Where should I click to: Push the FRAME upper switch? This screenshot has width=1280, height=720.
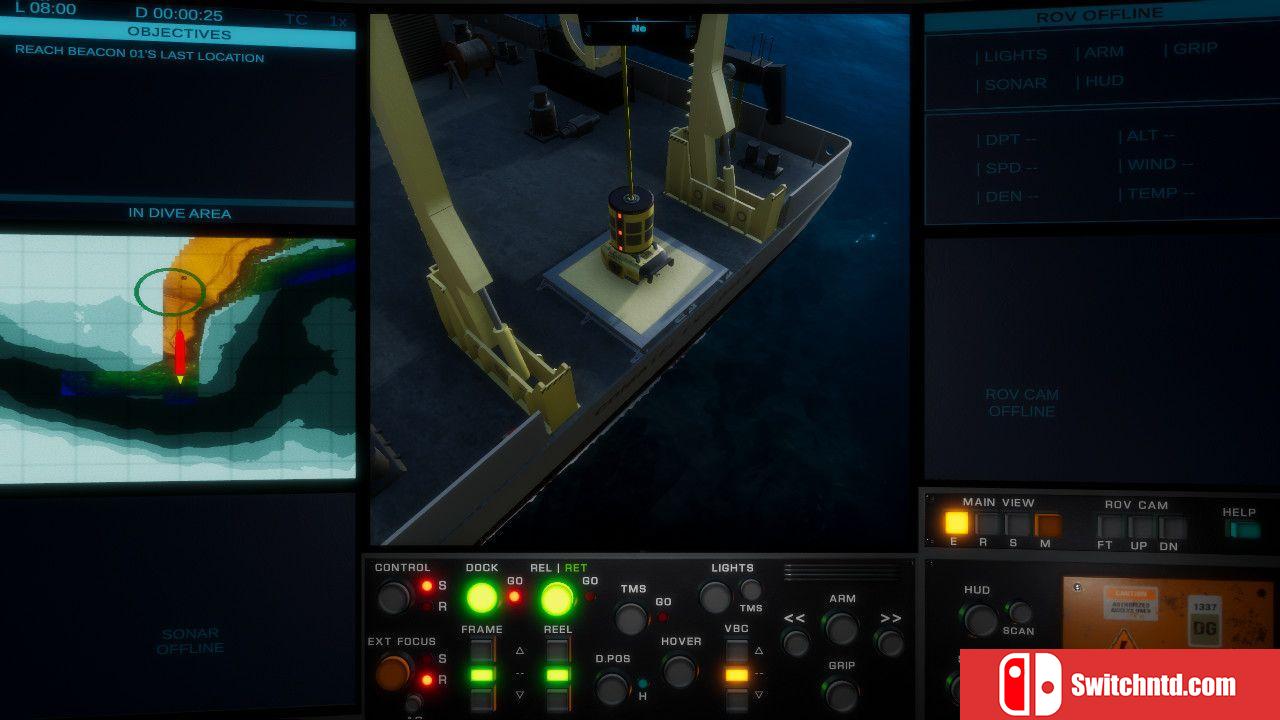tap(482, 650)
